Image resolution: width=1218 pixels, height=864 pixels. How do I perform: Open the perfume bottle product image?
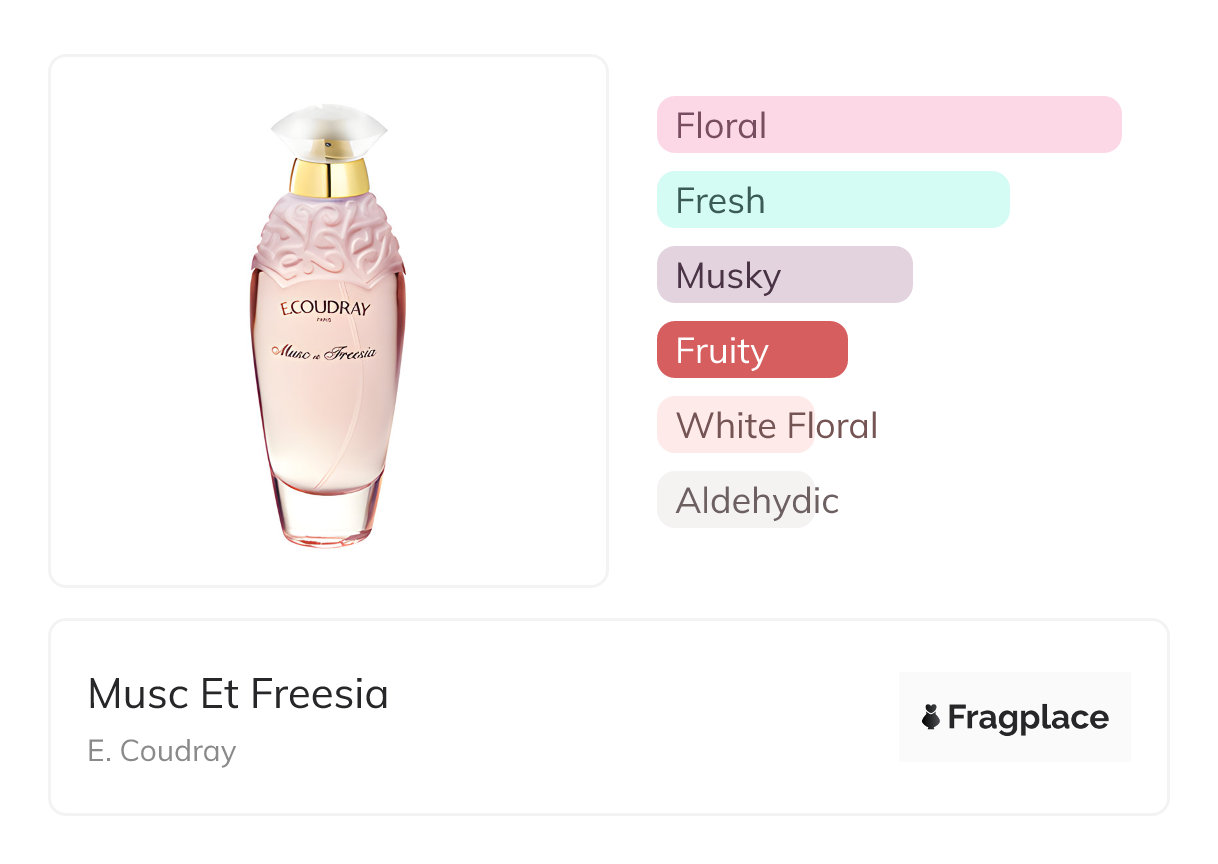pos(328,320)
